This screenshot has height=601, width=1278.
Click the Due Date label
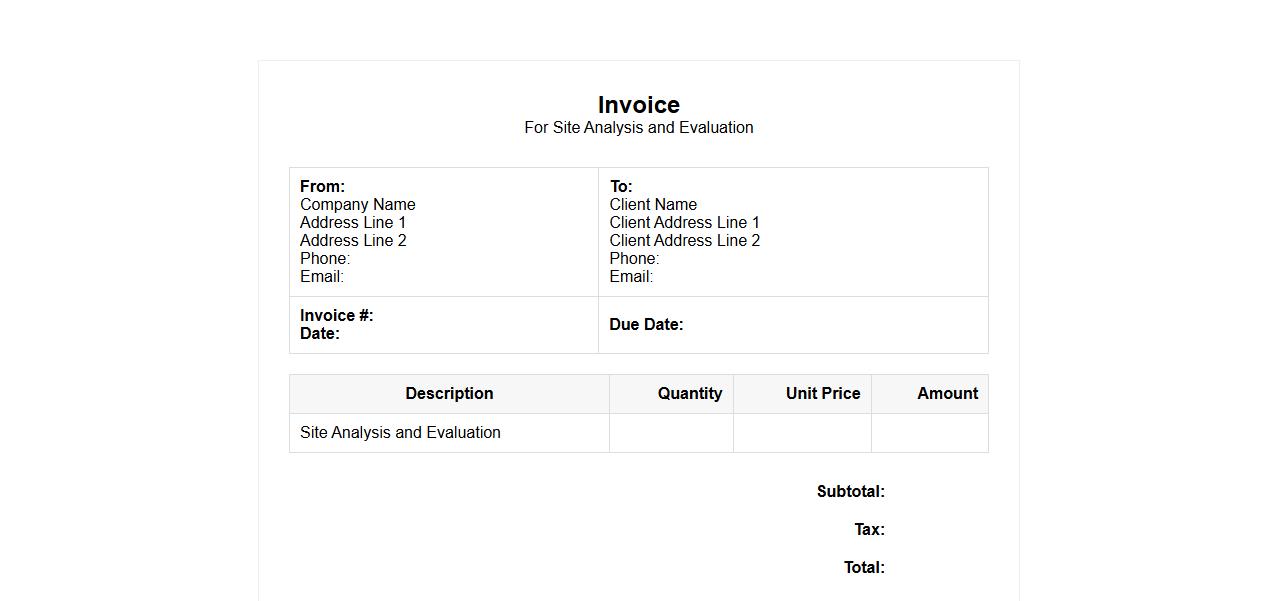click(x=646, y=325)
